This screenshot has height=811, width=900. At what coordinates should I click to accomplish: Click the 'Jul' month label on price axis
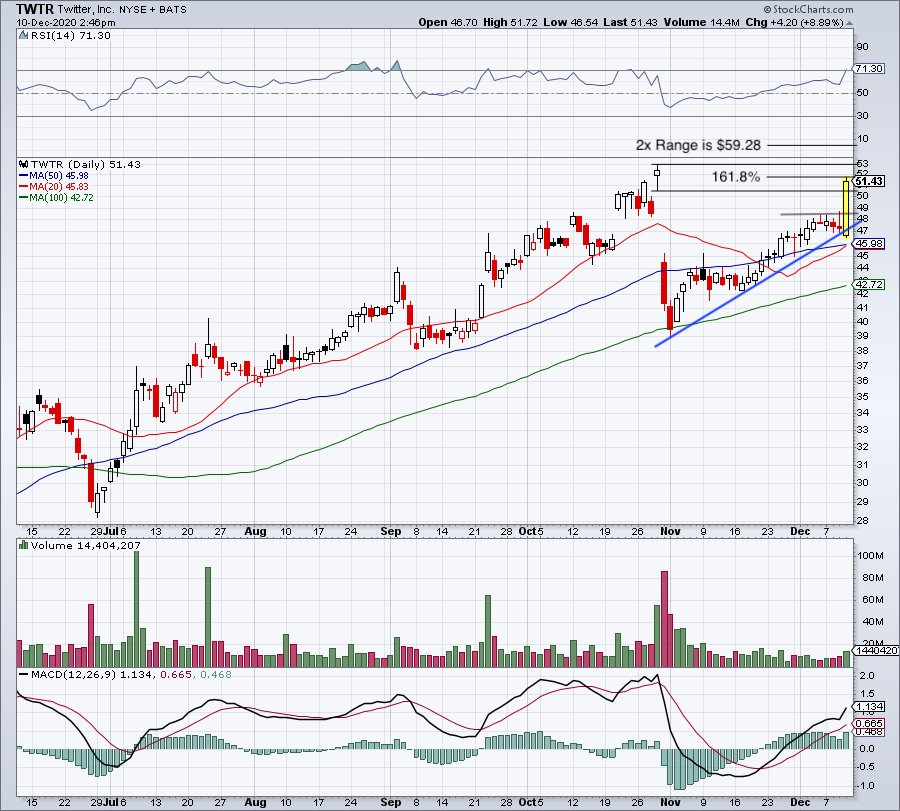[111, 531]
